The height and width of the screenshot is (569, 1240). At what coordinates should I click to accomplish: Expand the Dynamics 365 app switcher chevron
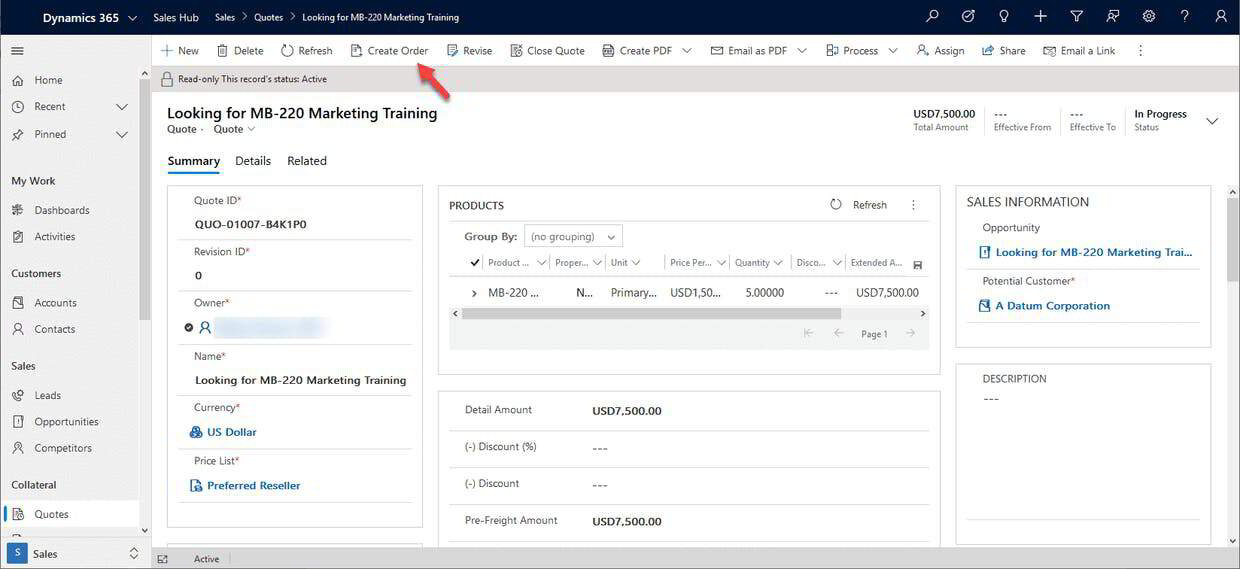pyautogui.click(x=133, y=18)
